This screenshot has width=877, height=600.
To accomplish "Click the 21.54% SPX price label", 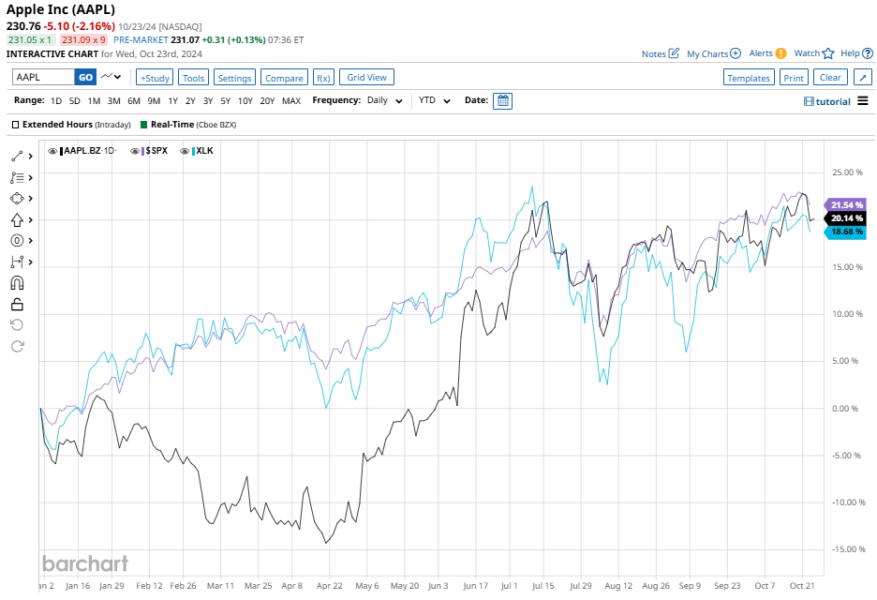I will [x=845, y=205].
